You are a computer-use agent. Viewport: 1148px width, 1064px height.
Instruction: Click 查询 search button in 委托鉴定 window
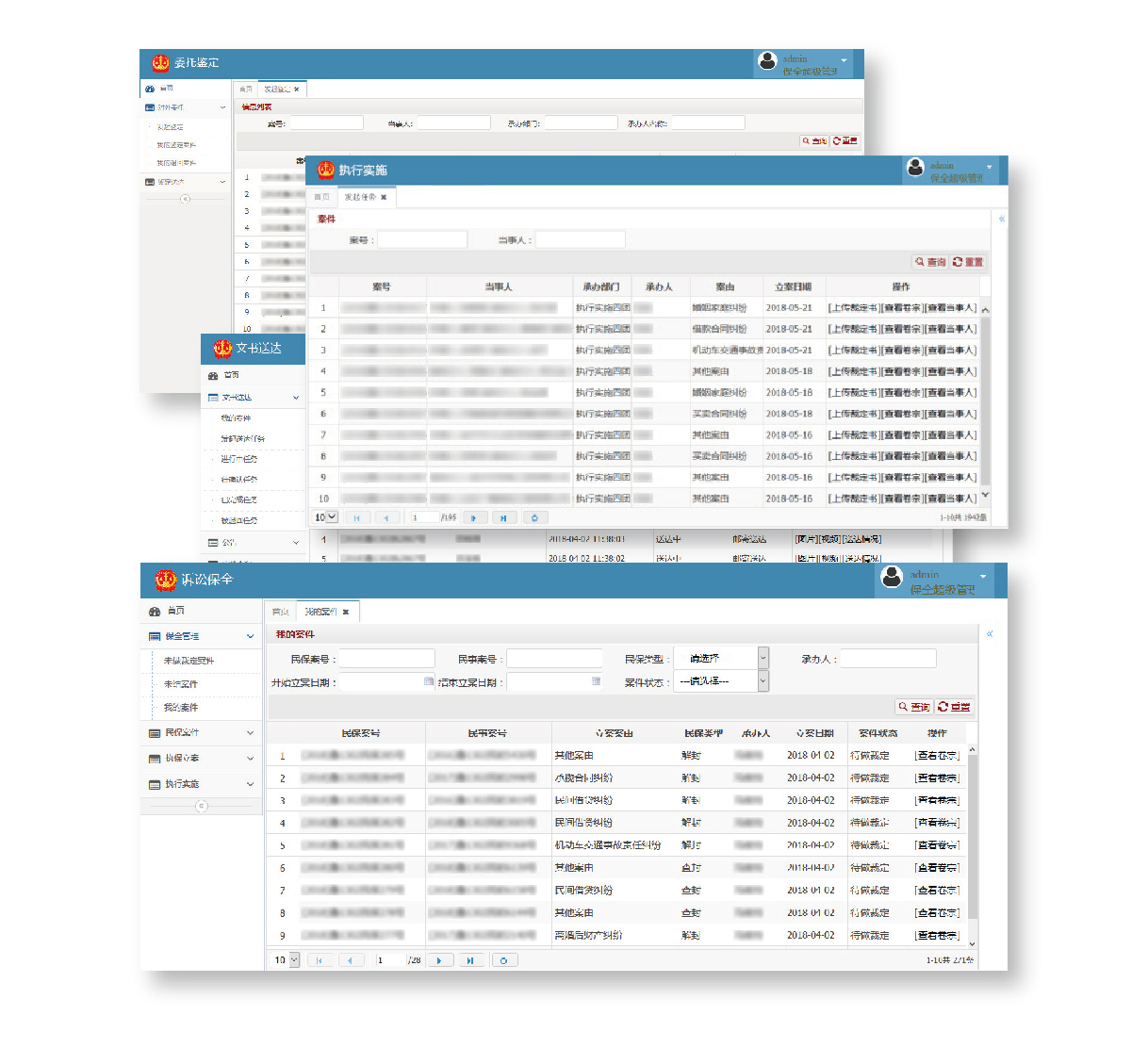[x=814, y=140]
